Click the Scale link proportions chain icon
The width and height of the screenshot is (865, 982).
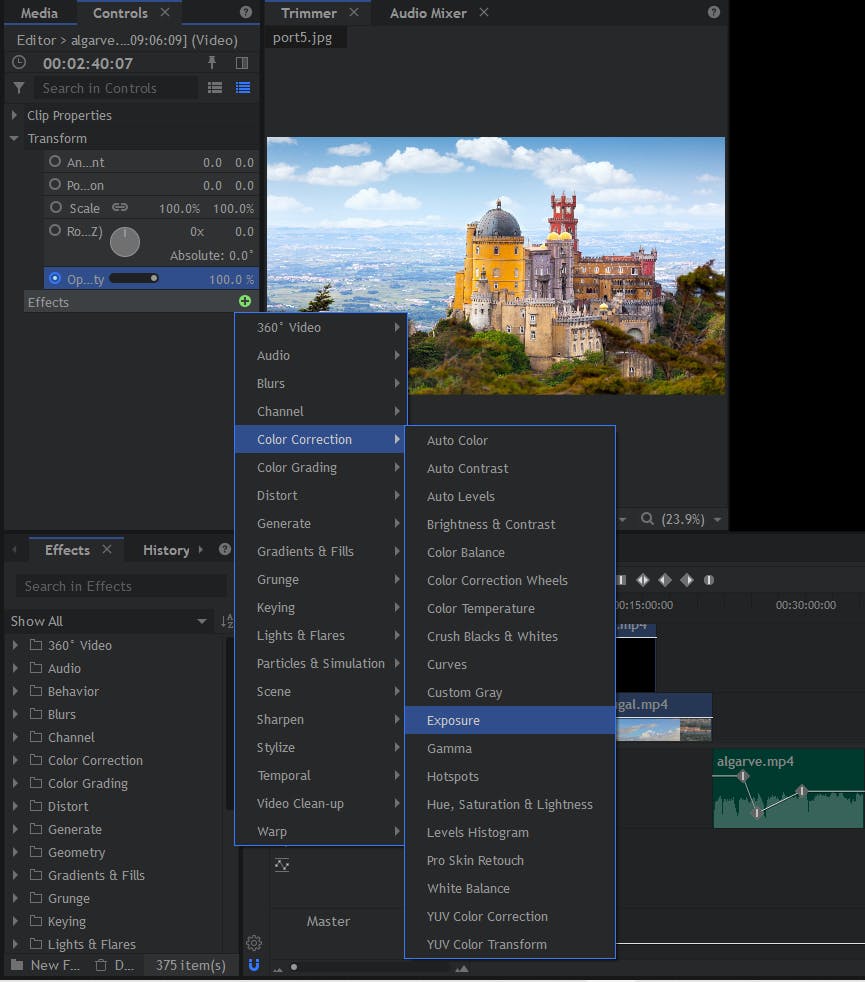click(120, 208)
